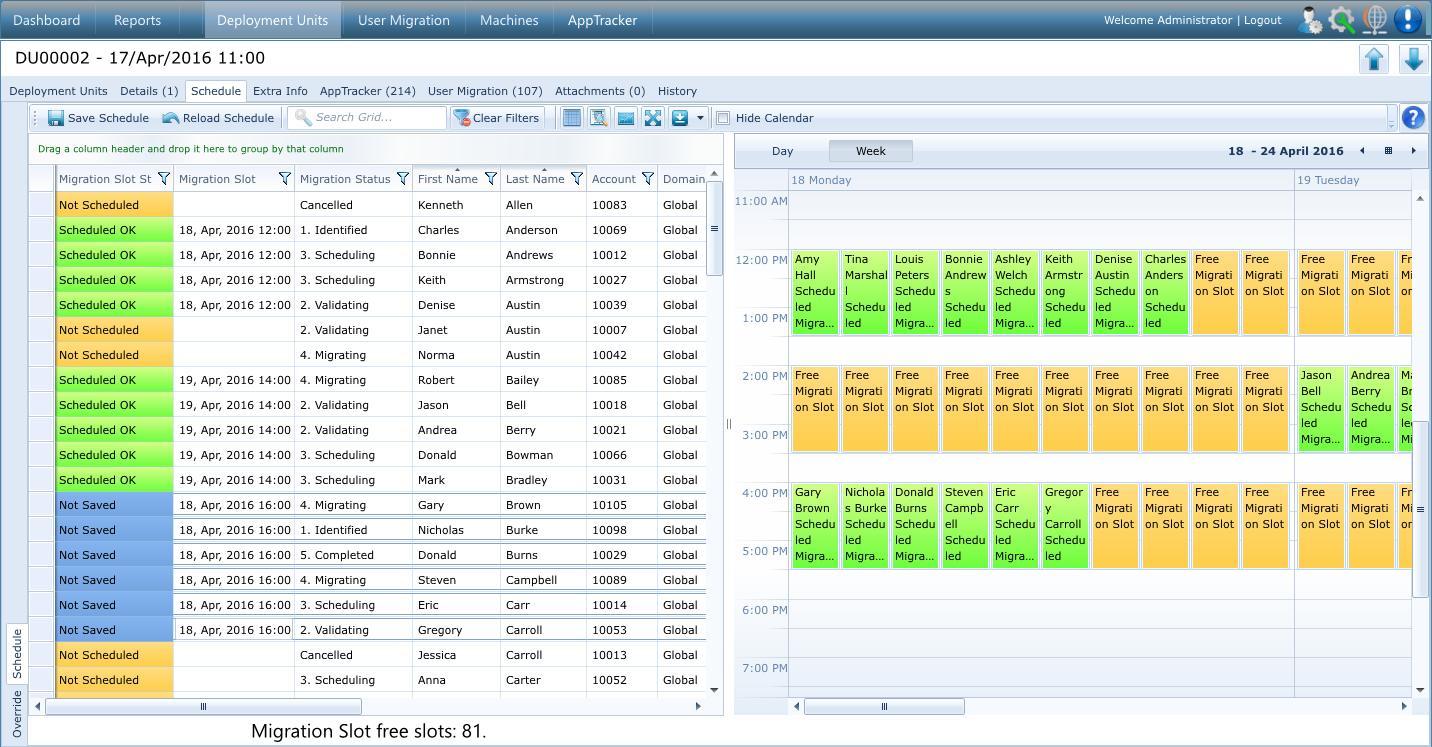This screenshot has width=1432, height=747.
Task: Select the Override side tab
Action: pos(17,713)
